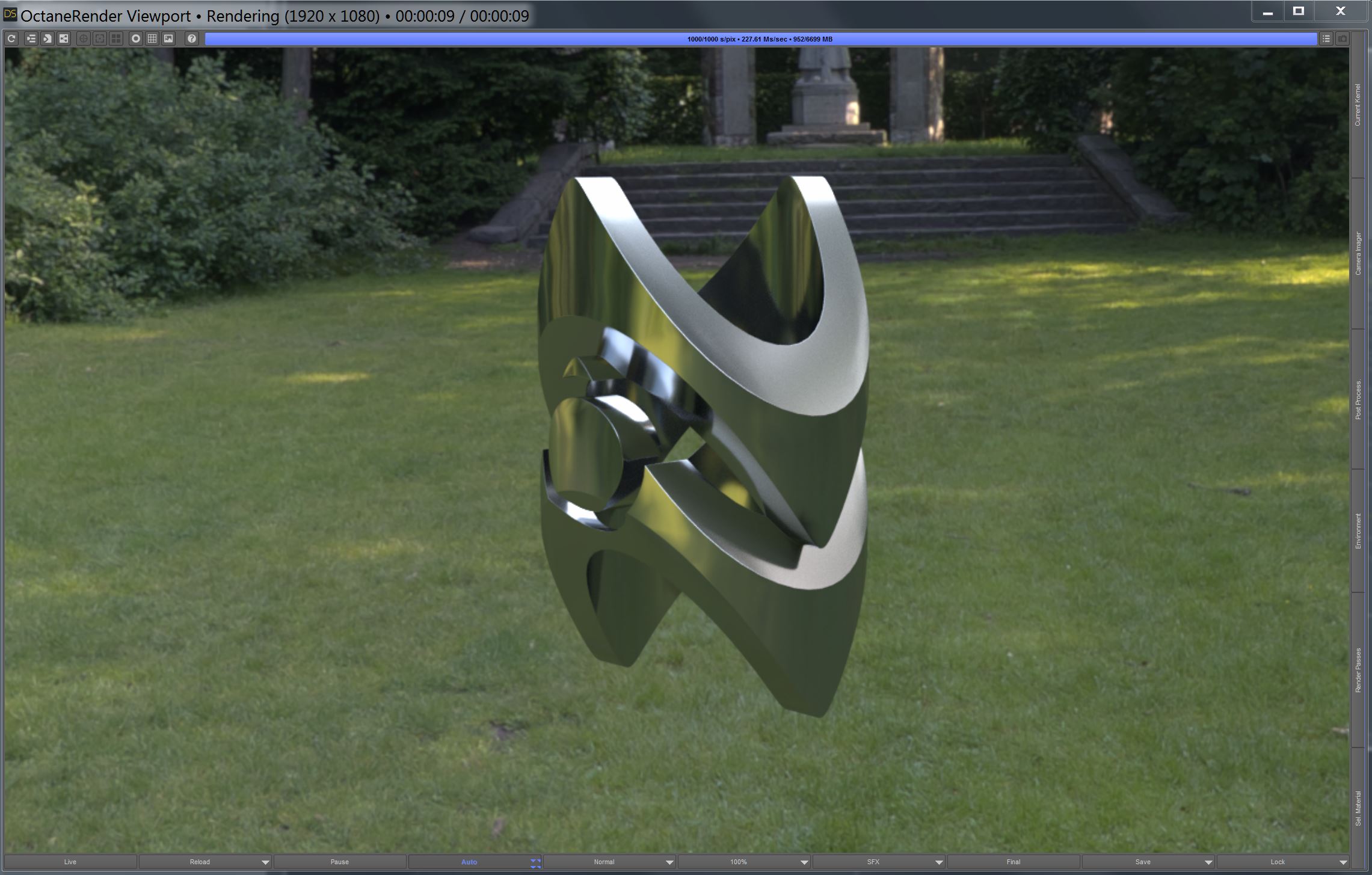Pause the current render

click(x=339, y=862)
